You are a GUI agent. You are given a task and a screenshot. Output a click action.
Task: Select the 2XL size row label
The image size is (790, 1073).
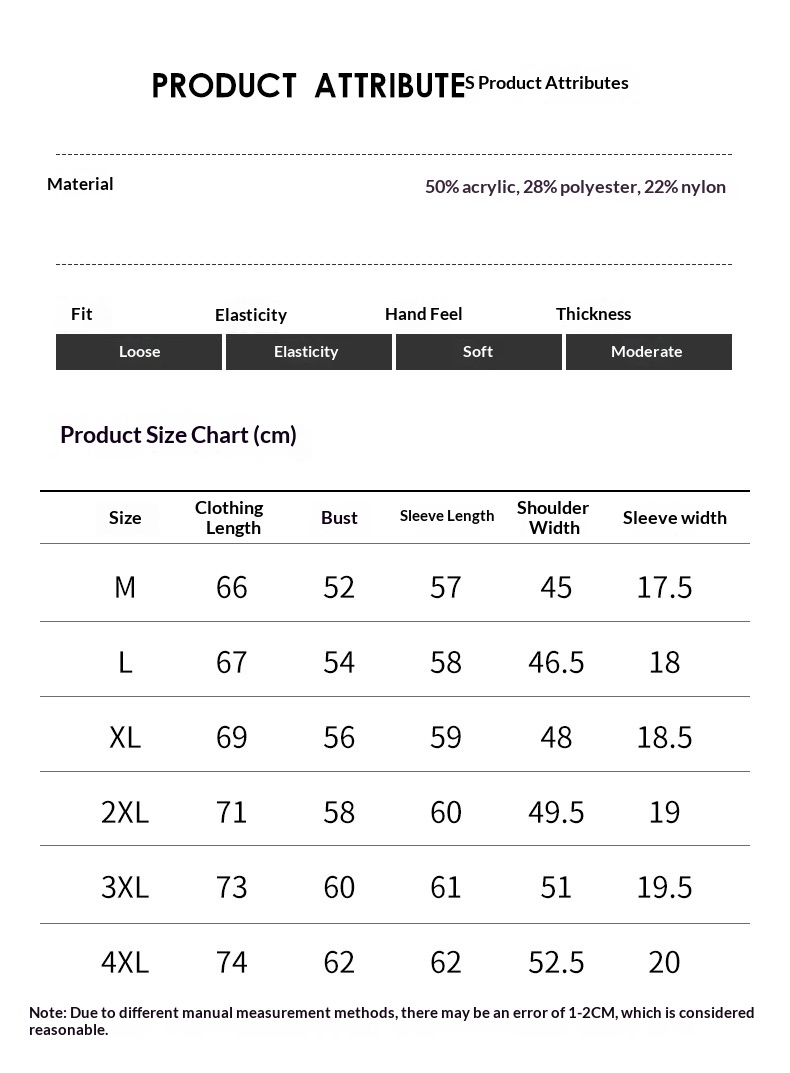pos(125,812)
